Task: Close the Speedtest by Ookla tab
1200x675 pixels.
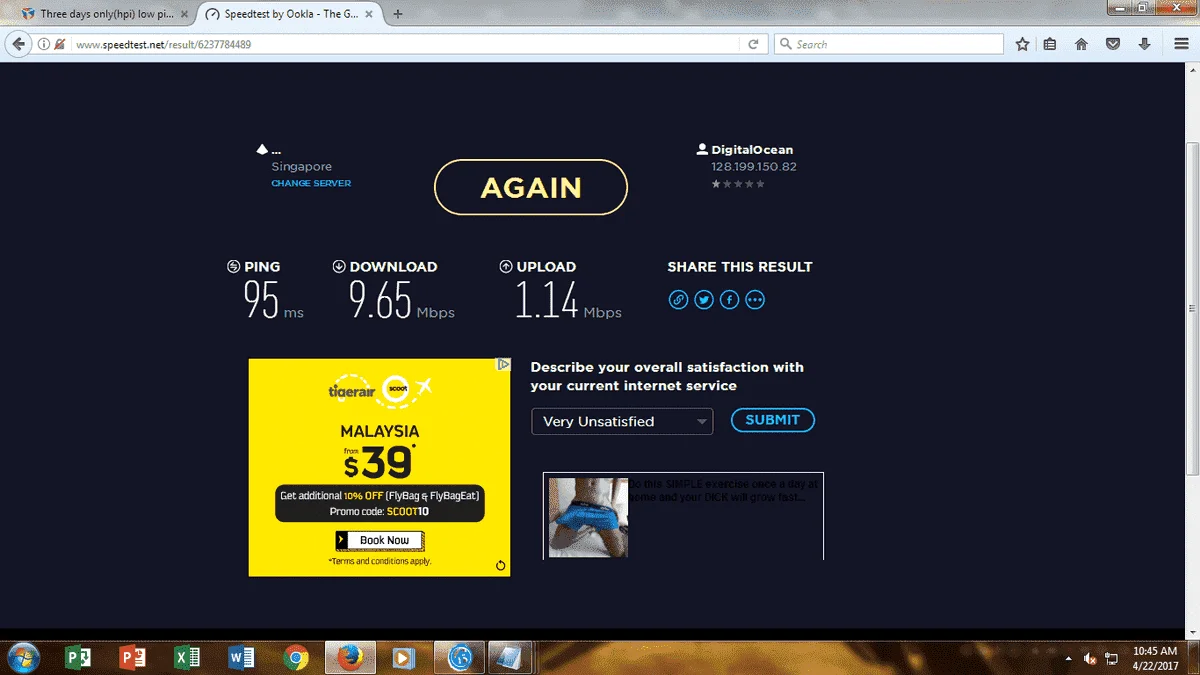Action: coord(371,15)
